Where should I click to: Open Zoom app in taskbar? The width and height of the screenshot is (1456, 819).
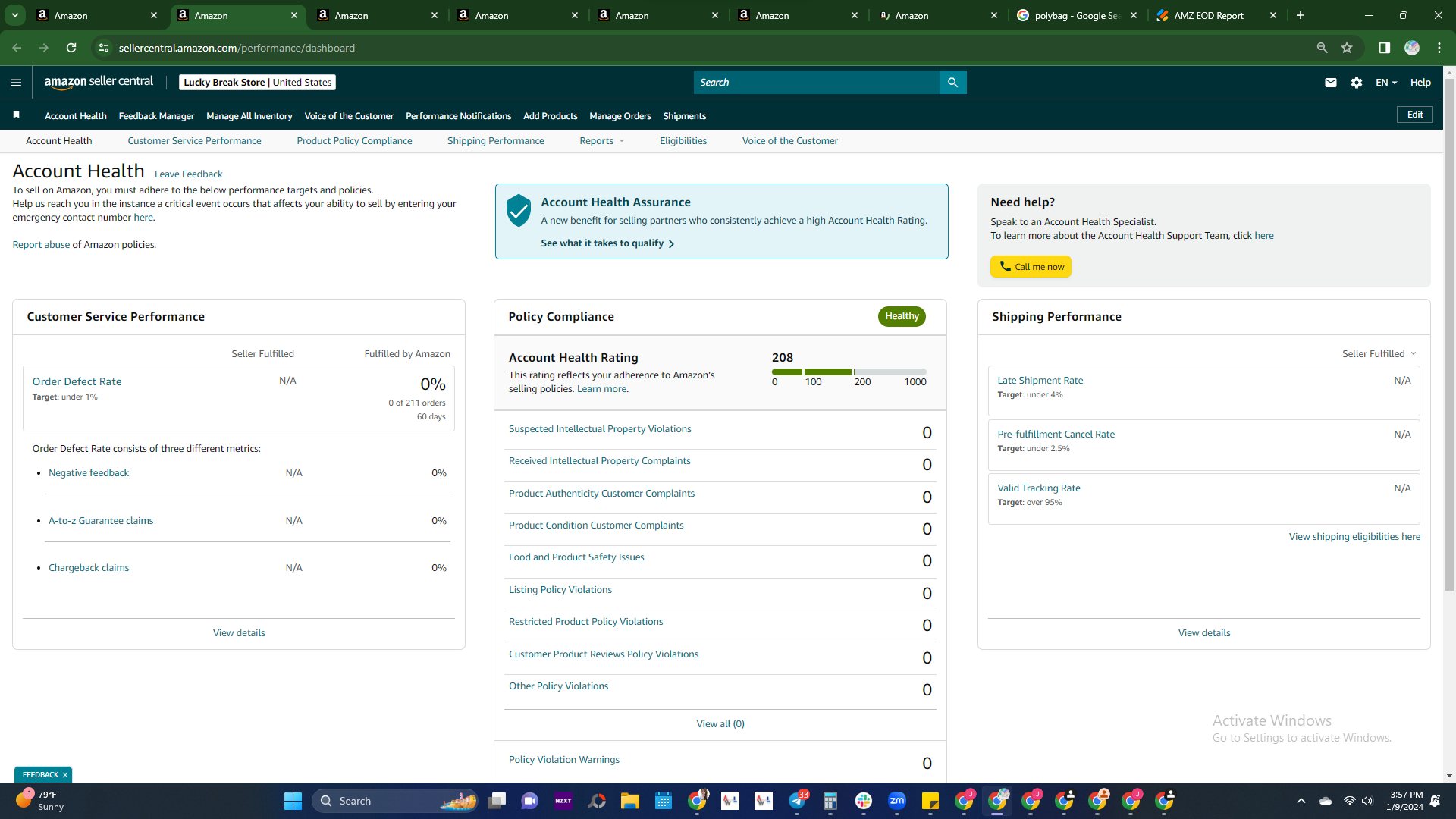(x=897, y=801)
